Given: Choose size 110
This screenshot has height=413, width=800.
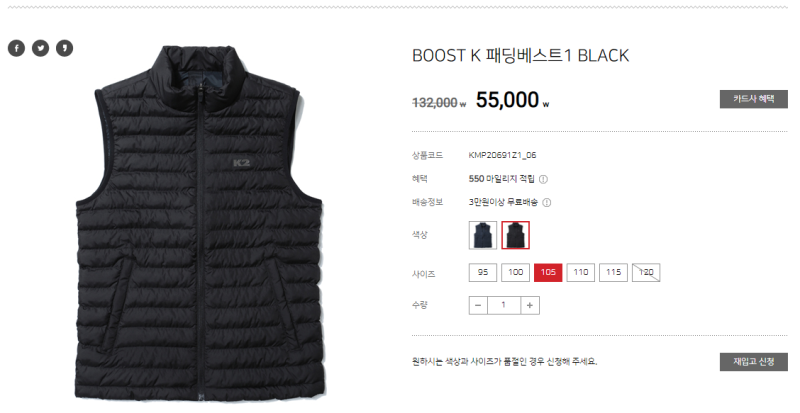Looking at the screenshot, I should point(581,272).
